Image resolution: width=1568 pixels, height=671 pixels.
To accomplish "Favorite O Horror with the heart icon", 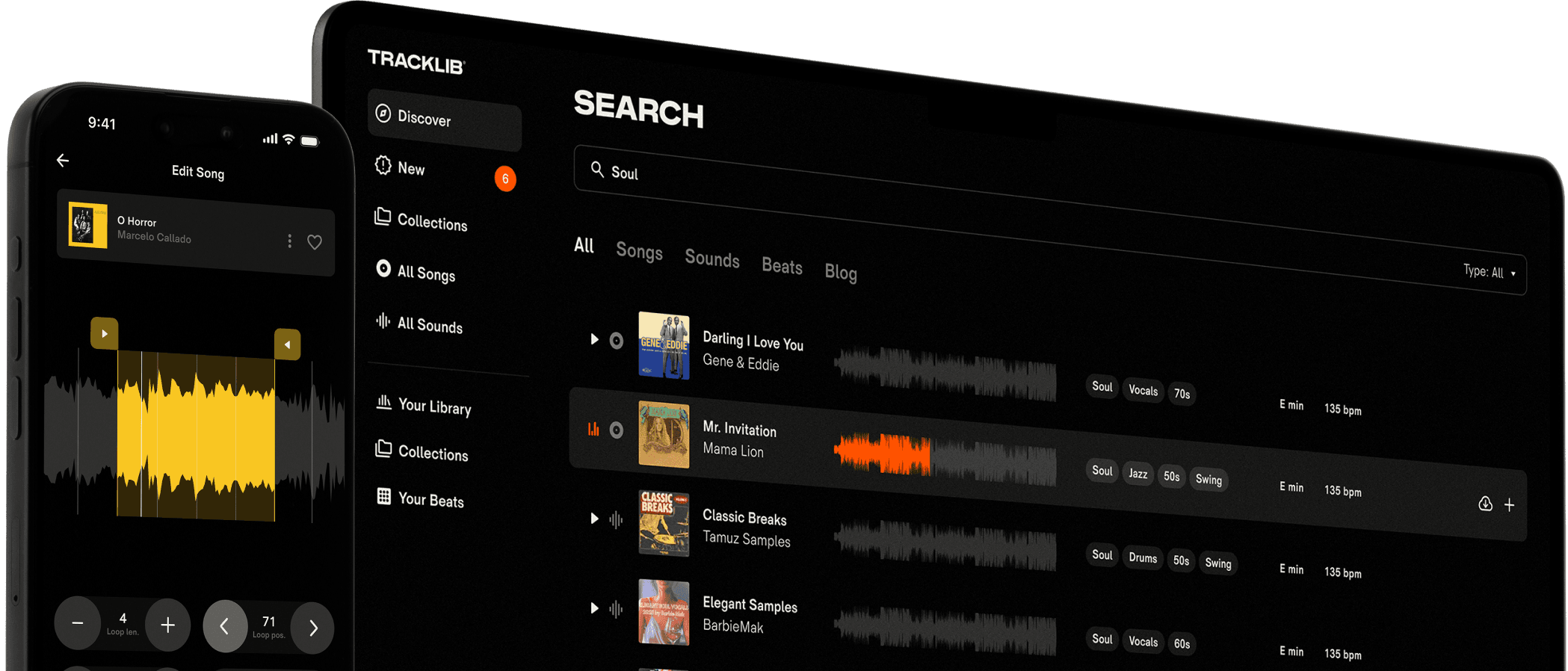I will click(315, 242).
